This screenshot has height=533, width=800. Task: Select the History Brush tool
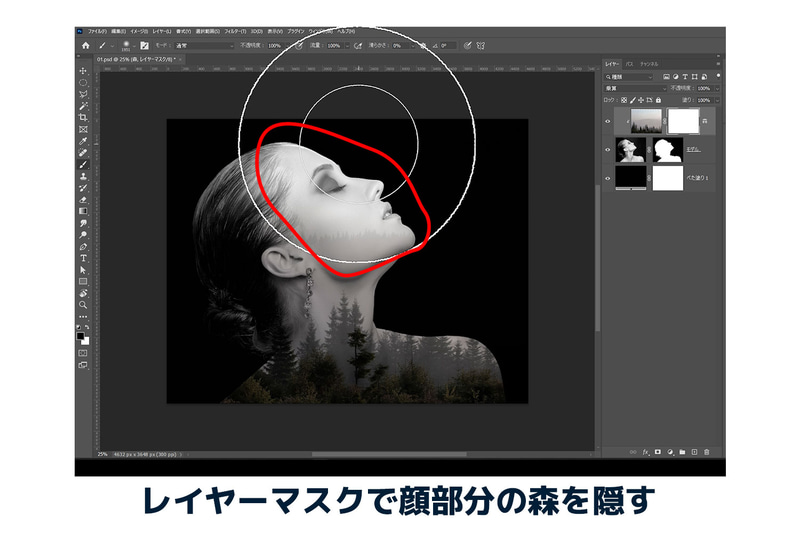click(x=83, y=188)
